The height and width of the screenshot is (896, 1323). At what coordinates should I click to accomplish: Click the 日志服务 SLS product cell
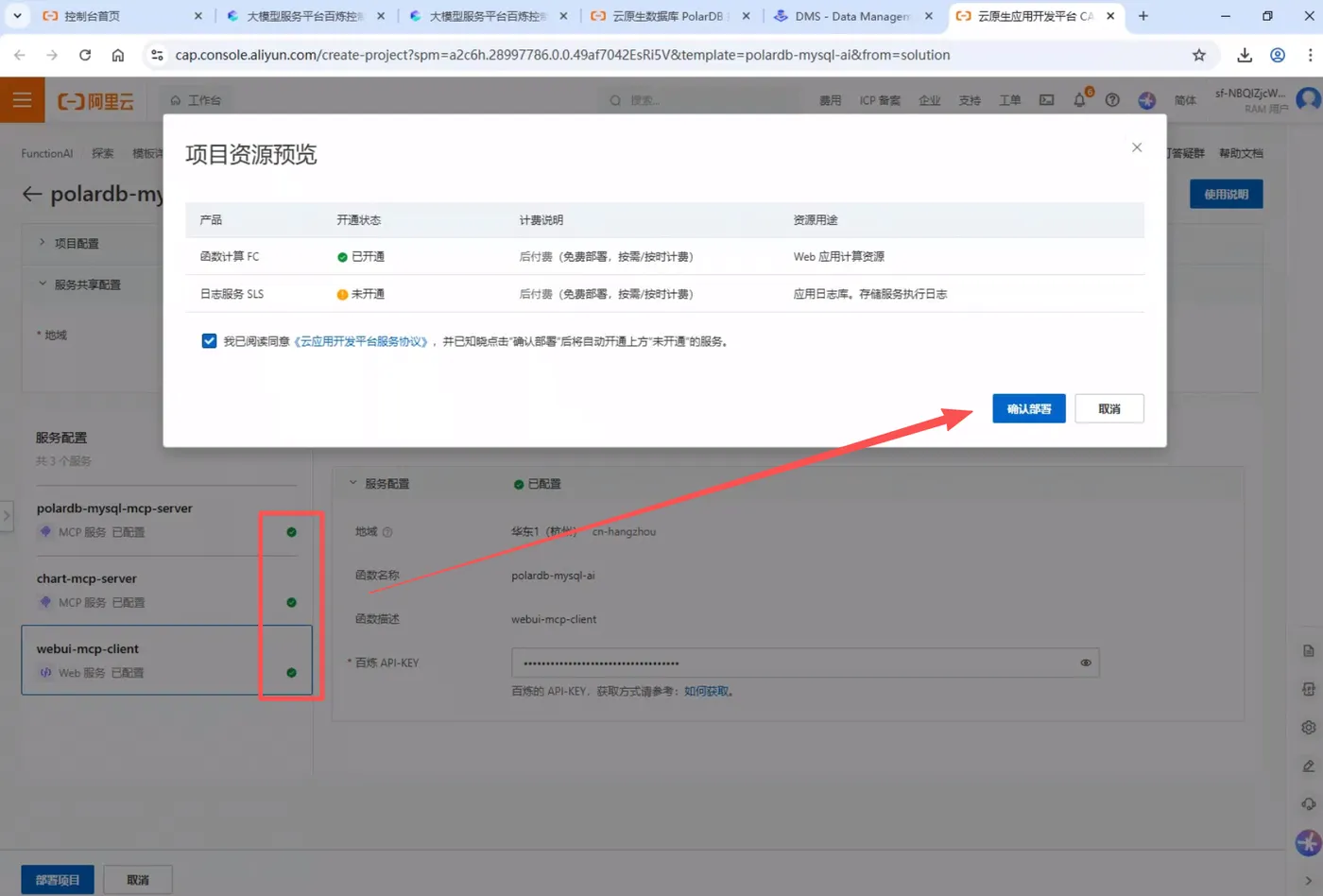click(x=232, y=294)
